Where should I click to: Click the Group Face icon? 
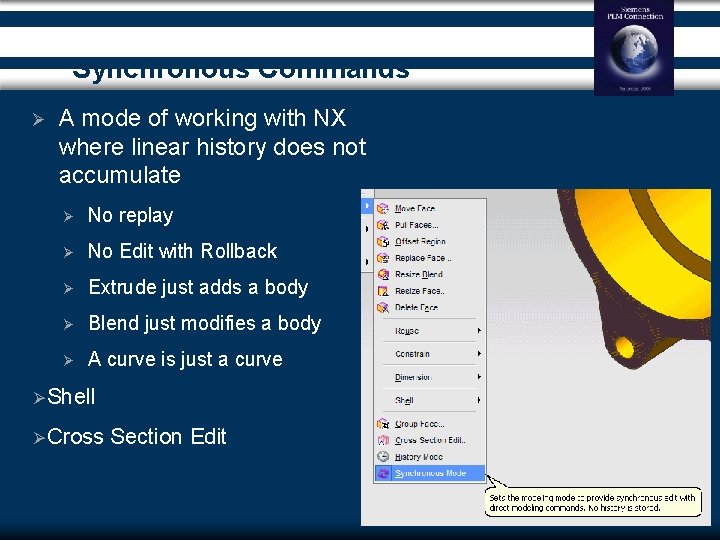click(x=383, y=424)
